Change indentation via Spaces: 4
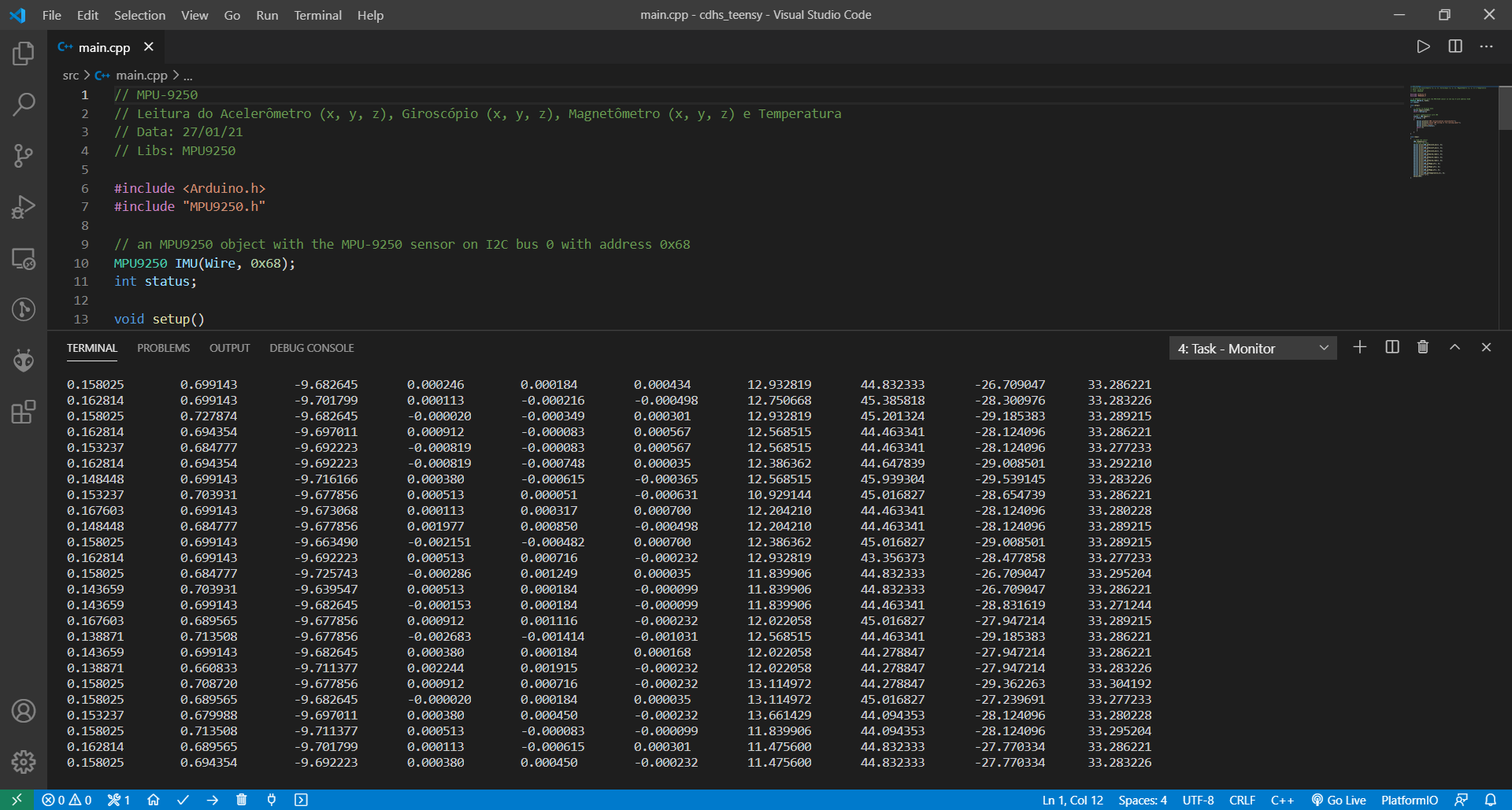This screenshot has width=1512, height=810. (1143, 800)
